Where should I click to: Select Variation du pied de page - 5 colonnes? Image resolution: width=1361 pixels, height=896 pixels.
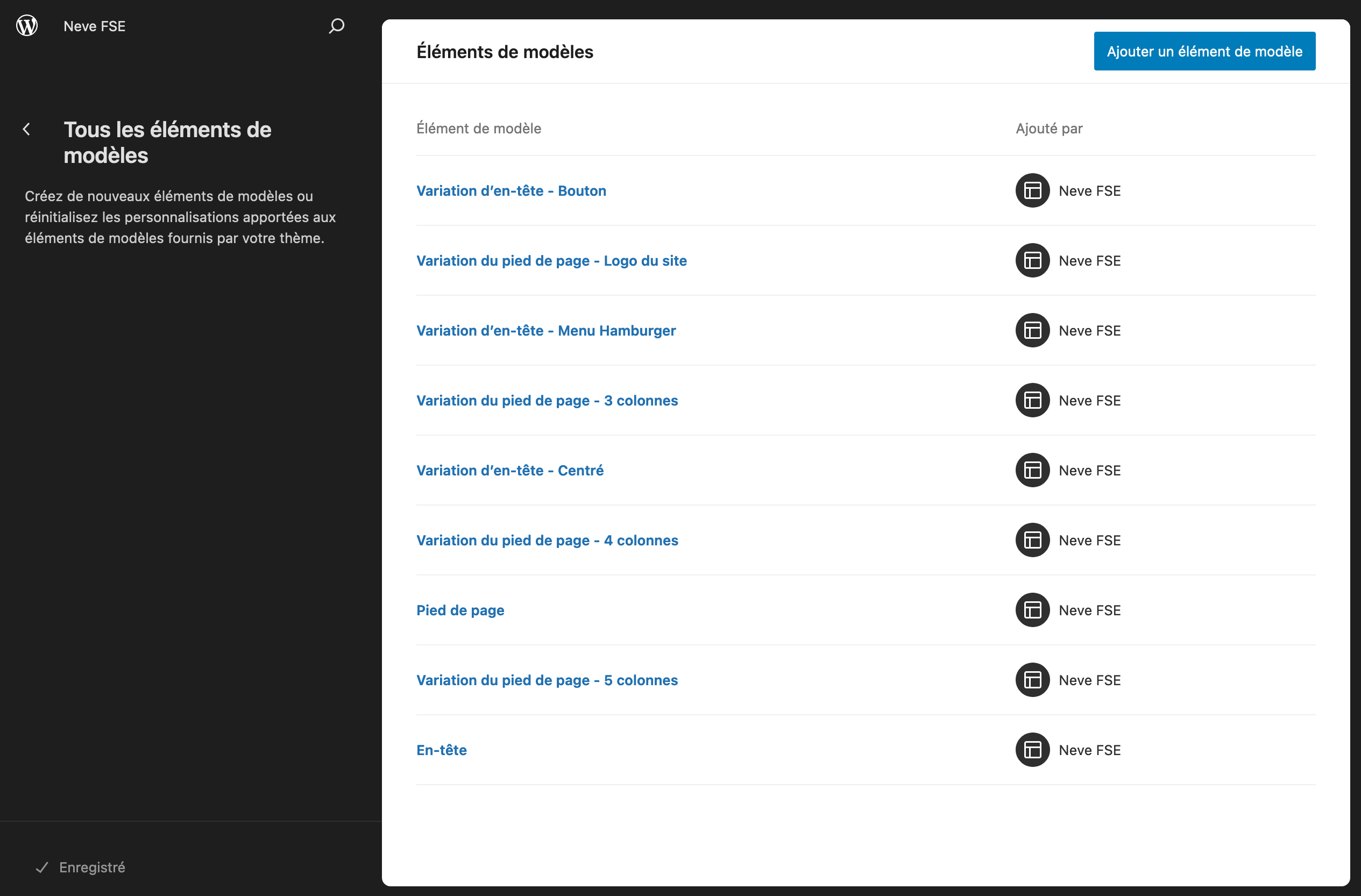(547, 680)
